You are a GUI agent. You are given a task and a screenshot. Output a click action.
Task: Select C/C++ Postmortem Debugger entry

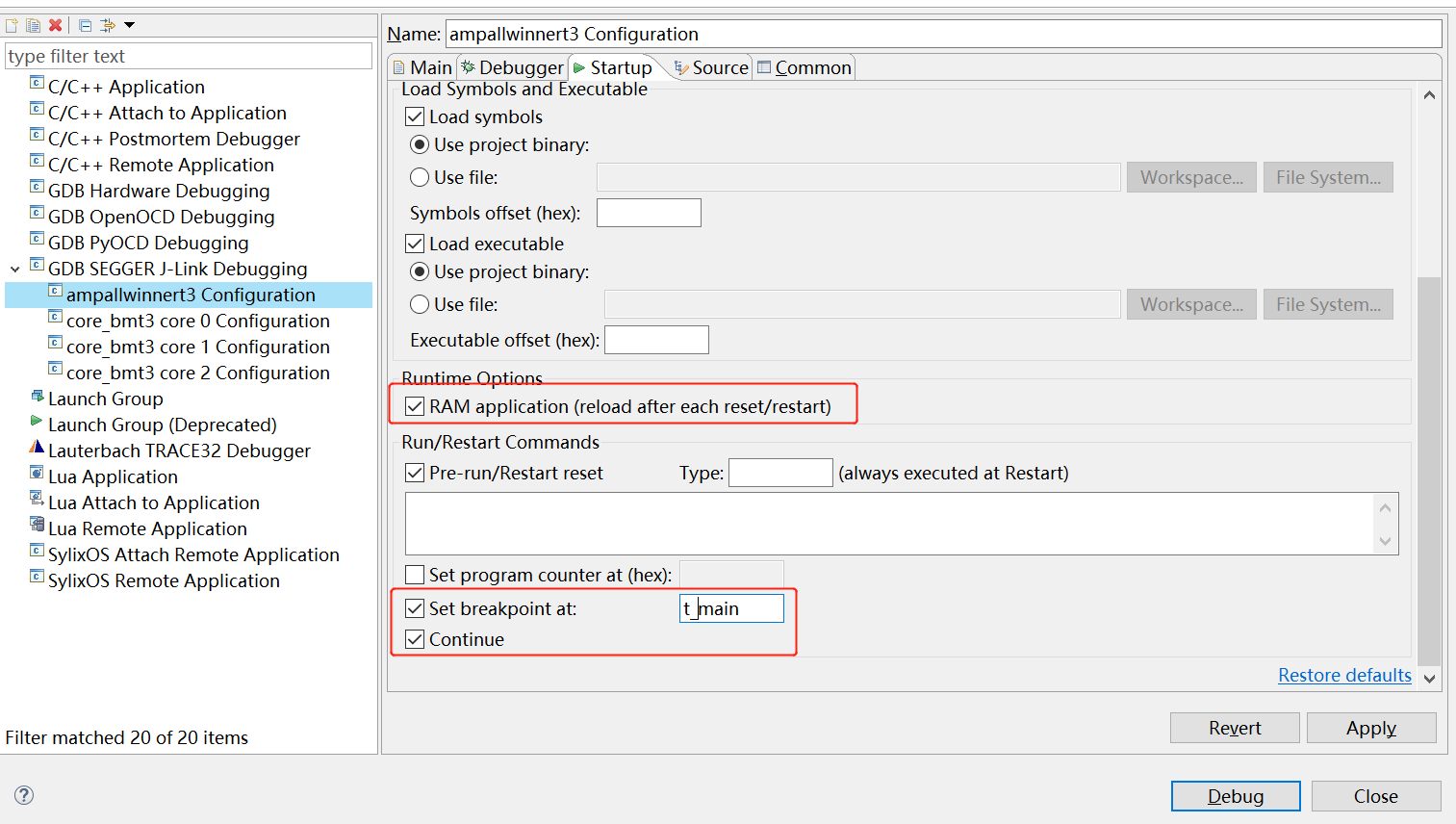174,139
